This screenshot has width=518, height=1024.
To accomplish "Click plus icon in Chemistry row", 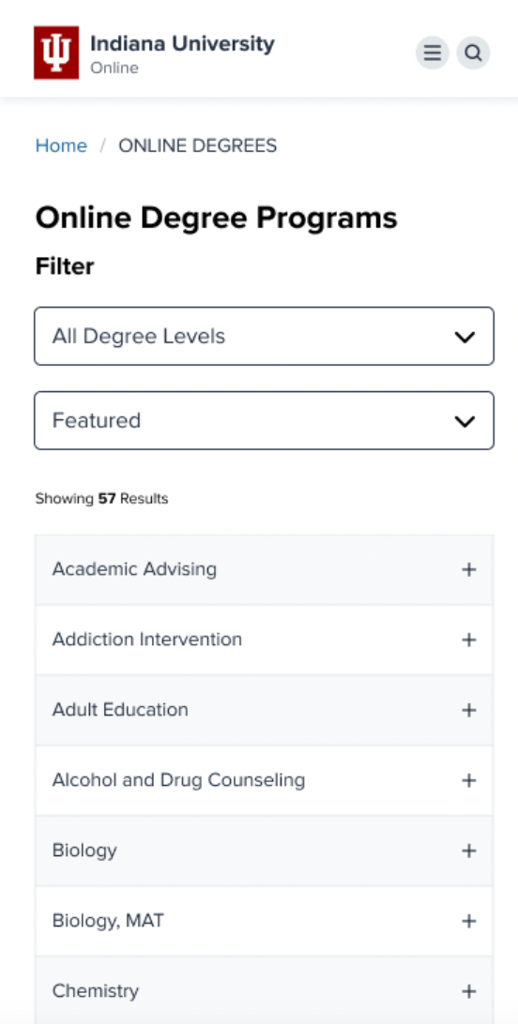I will (x=468, y=991).
